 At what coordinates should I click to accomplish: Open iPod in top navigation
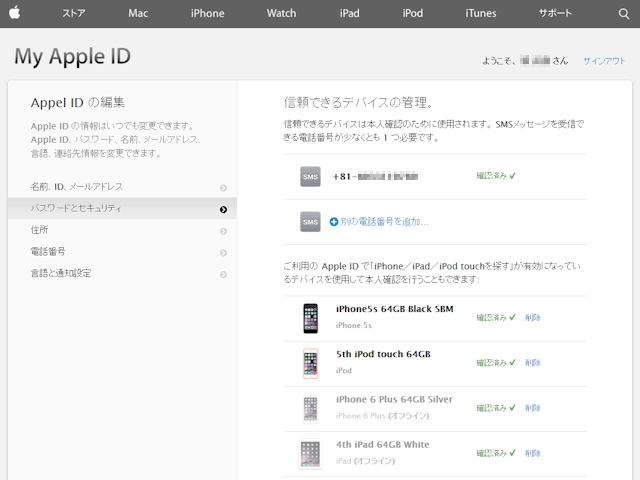[x=413, y=13]
